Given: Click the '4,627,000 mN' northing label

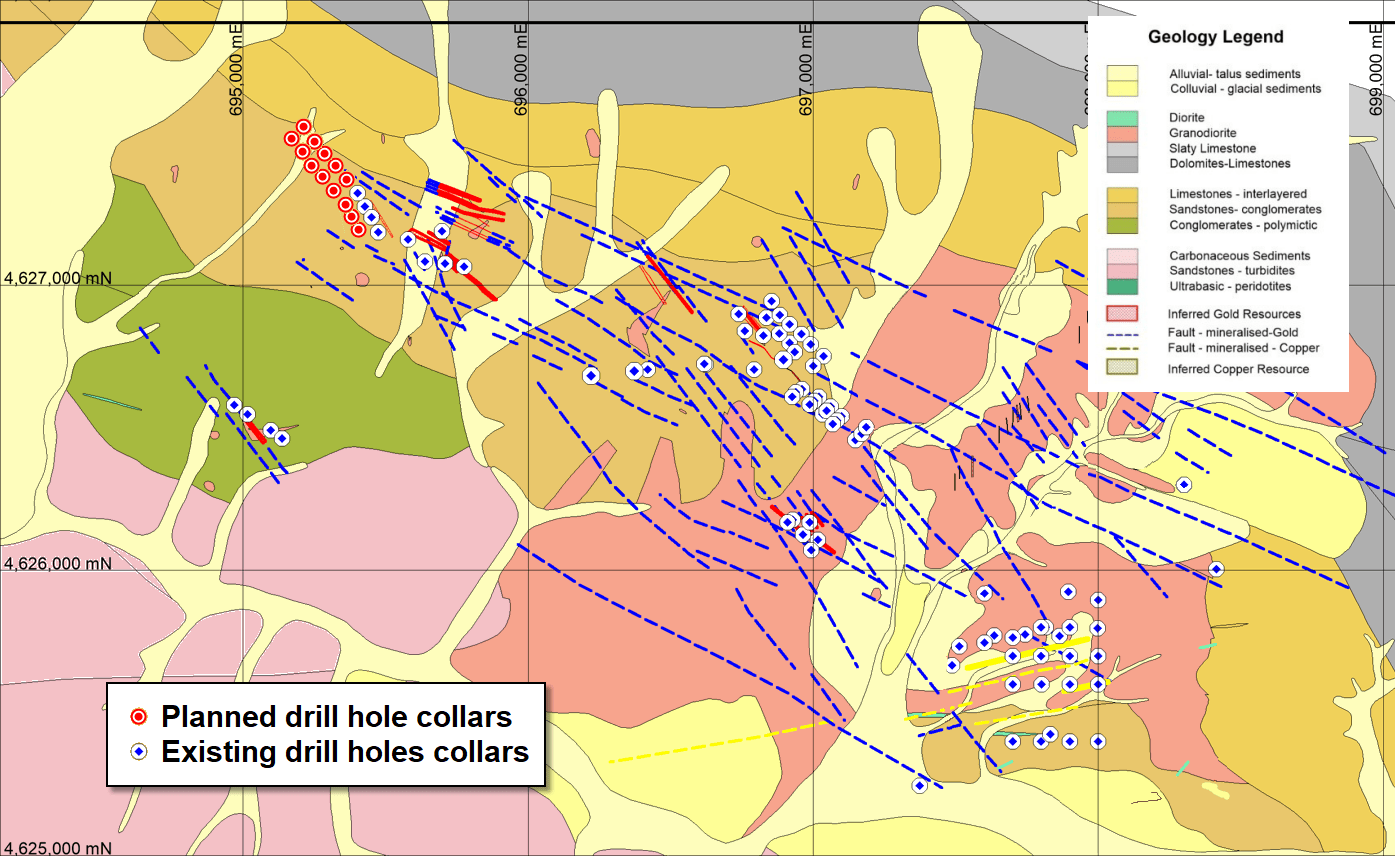Looking at the screenshot, I should (x=58, y=278).
